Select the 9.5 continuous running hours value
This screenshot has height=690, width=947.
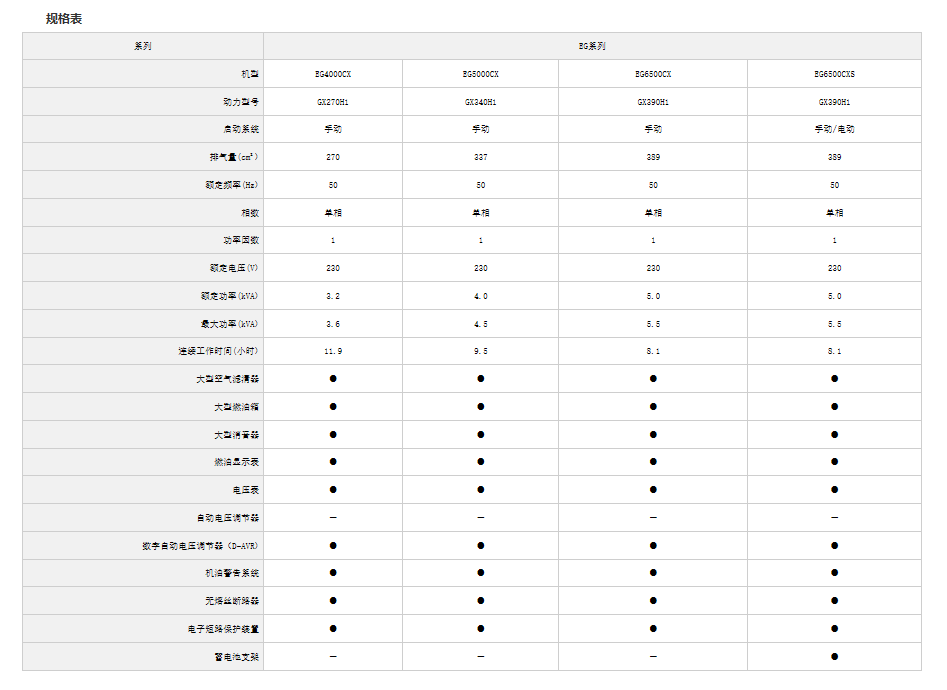481,351
